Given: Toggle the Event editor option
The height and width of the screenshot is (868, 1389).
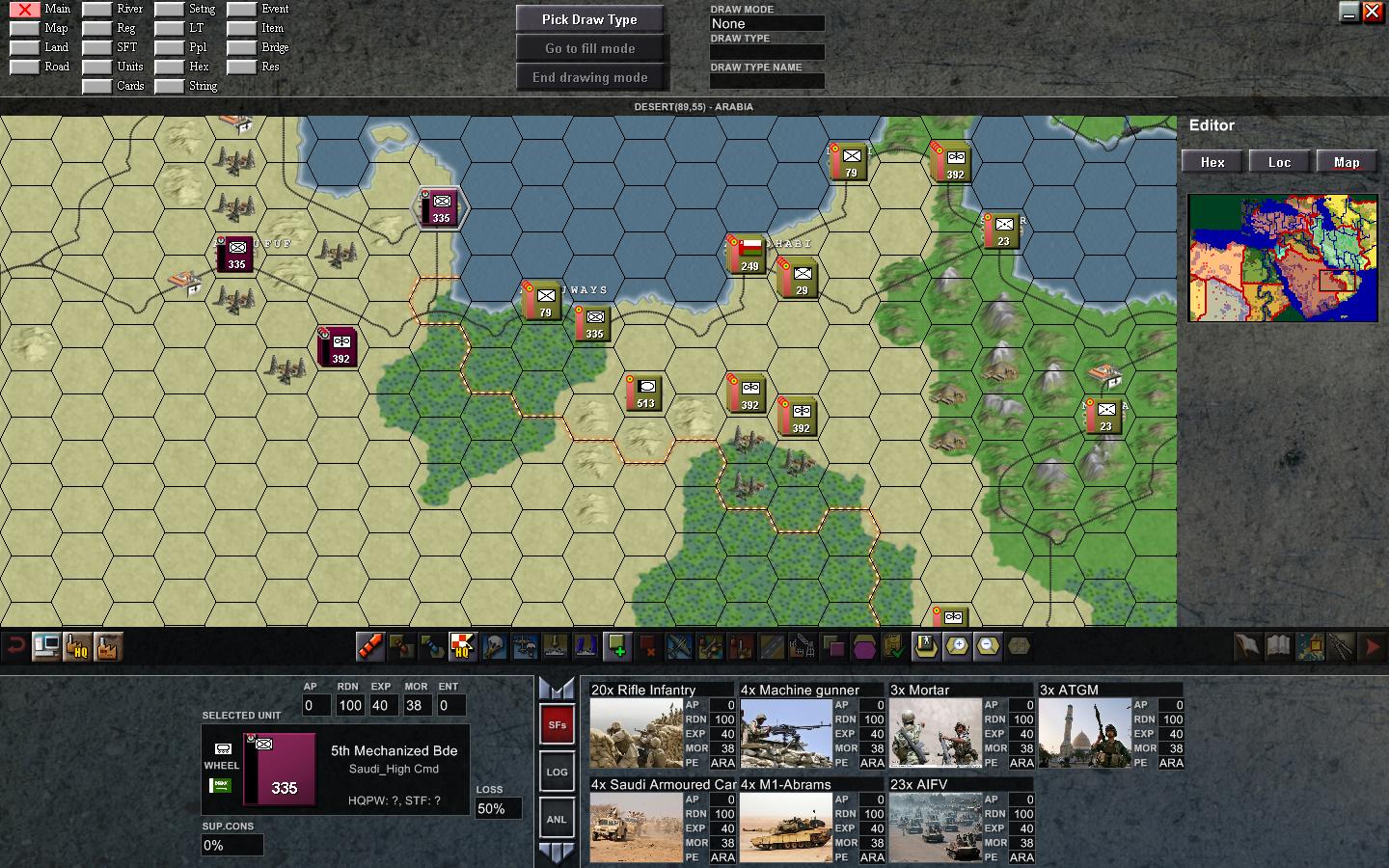Looking at the screenshot, I should 242,10.
